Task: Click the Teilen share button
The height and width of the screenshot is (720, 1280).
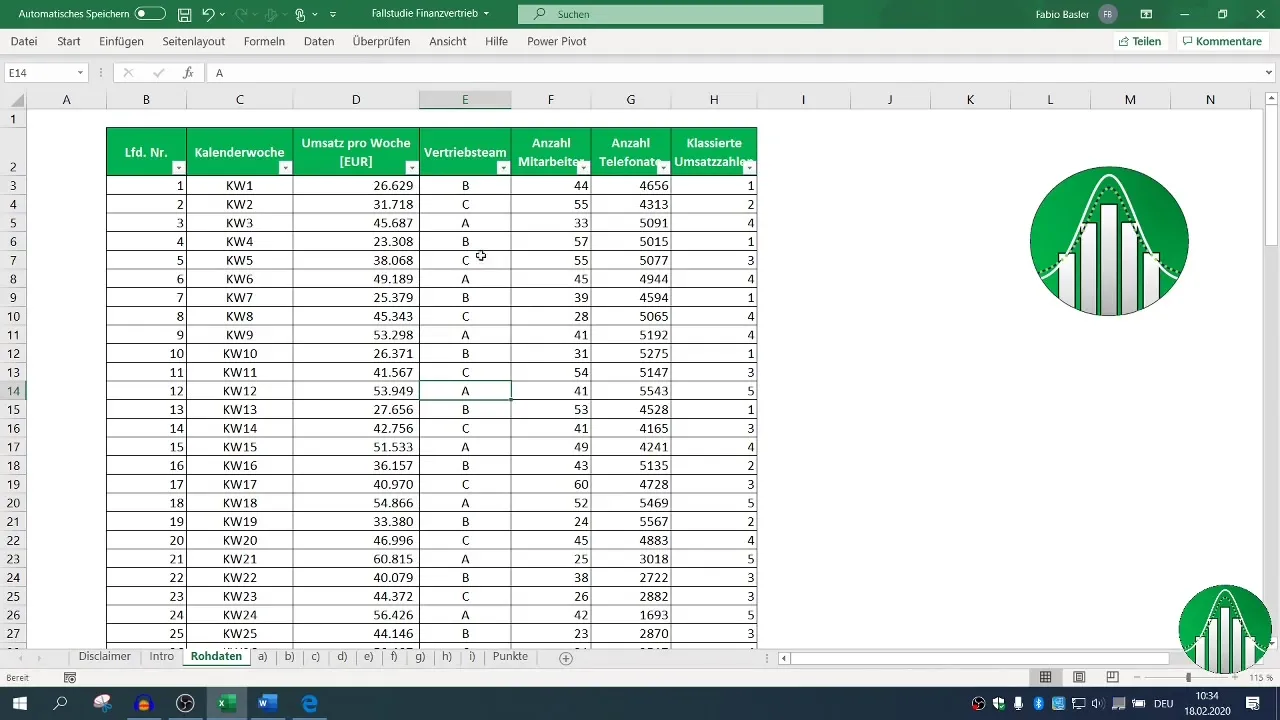Action: pyautogui.click(x=1140, y=41)
